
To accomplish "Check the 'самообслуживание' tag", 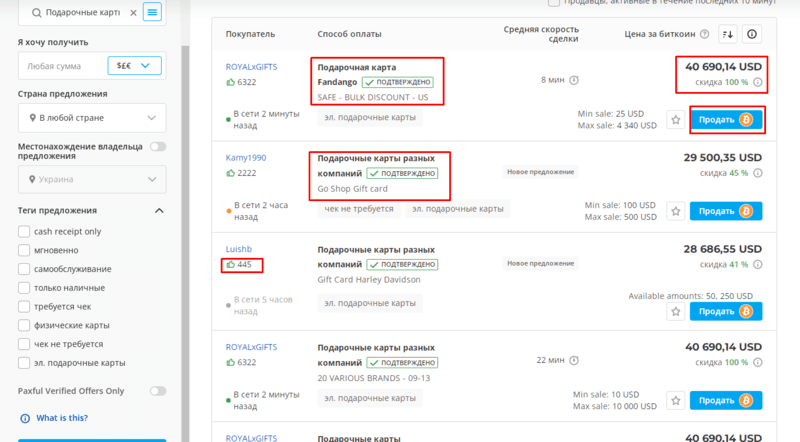I will pos(24,269).
